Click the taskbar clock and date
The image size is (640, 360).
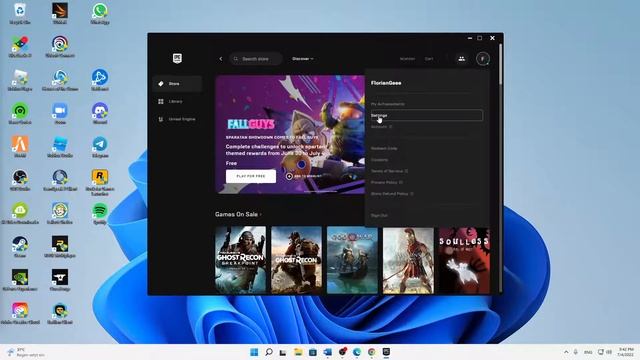pos(626,352)
